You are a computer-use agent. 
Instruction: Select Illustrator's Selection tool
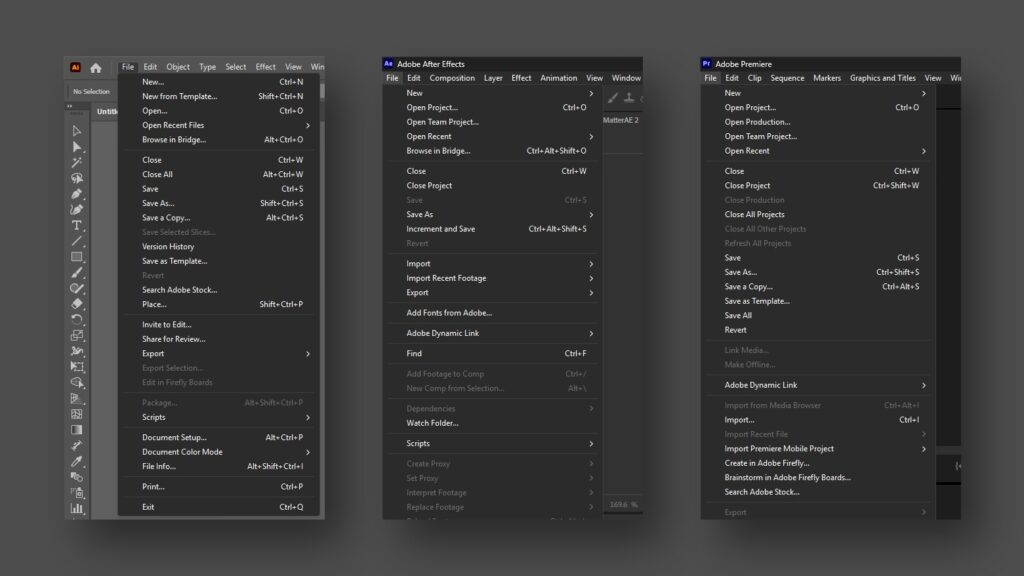[76, 131]
